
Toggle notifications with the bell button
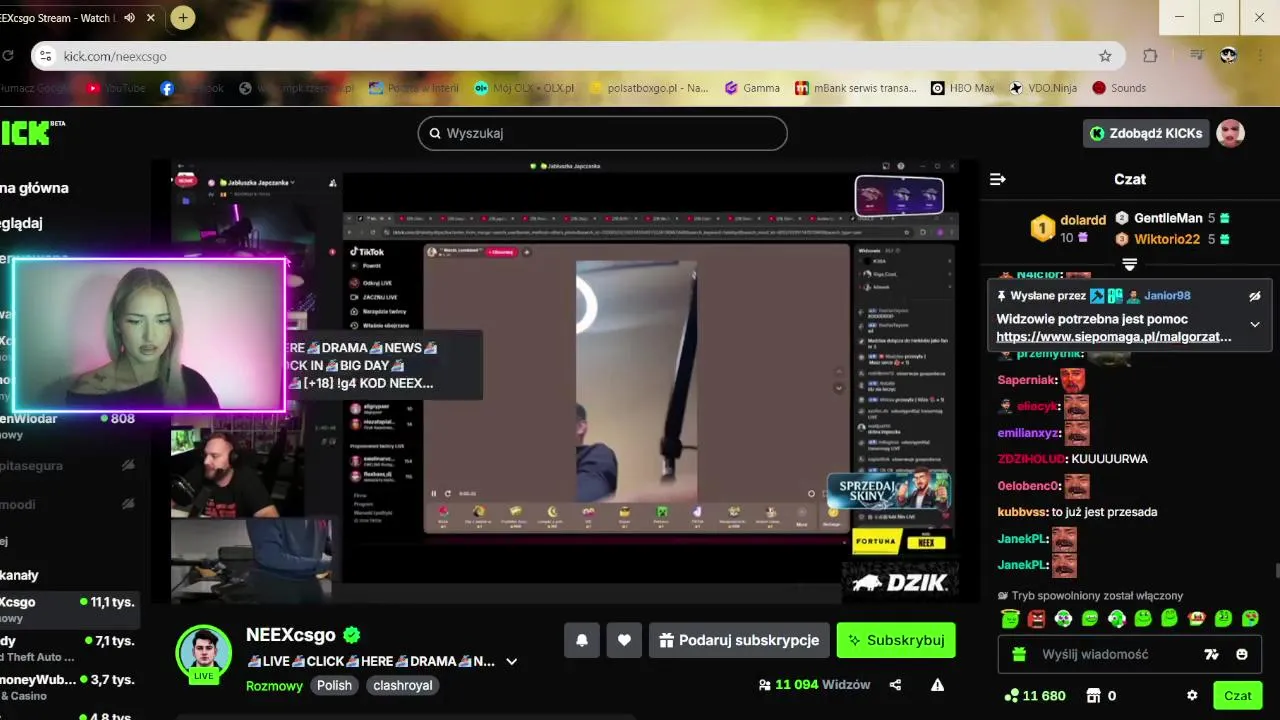(x=582, y=640)
